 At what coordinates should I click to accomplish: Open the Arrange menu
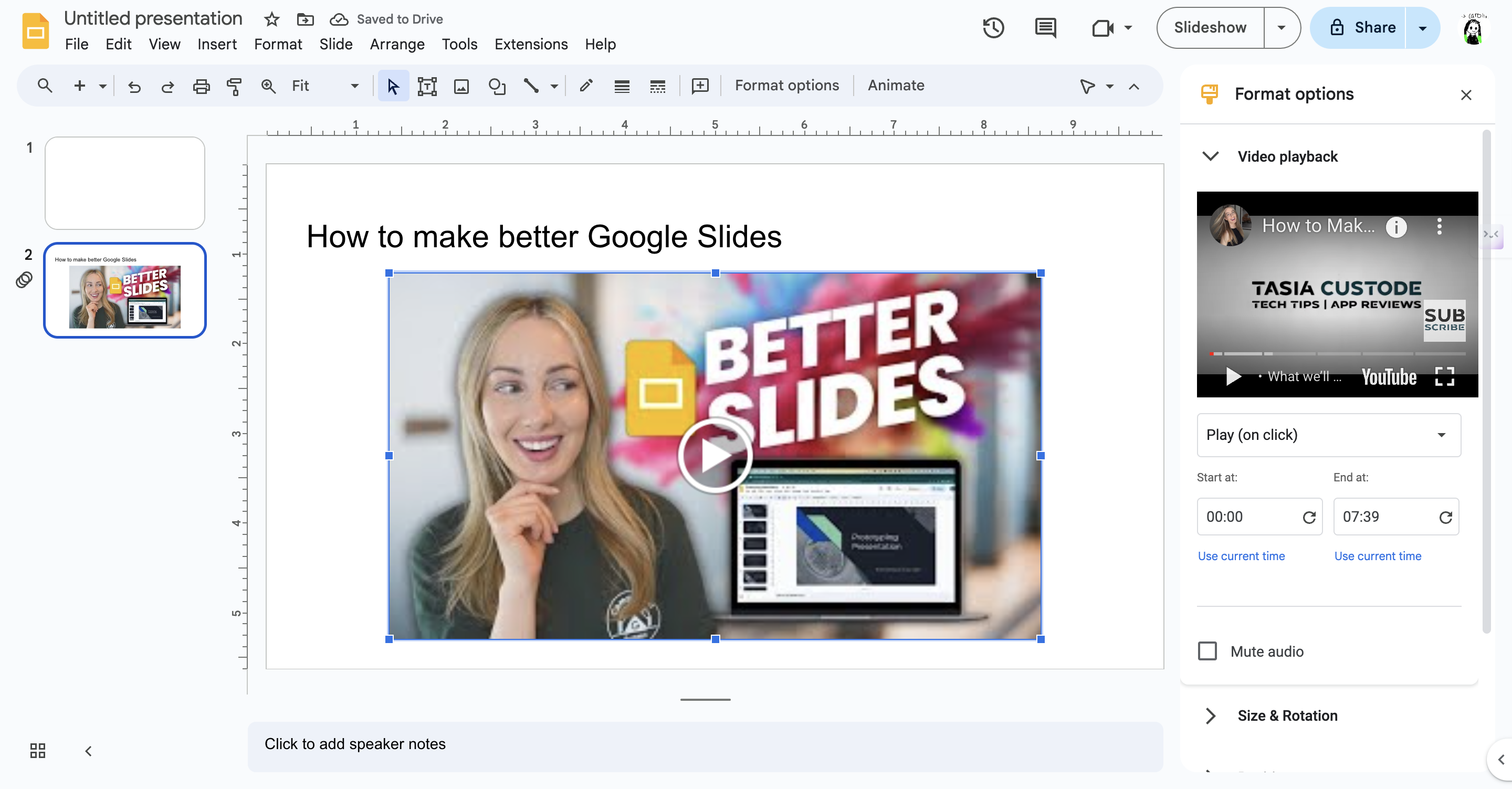point(397,44)
